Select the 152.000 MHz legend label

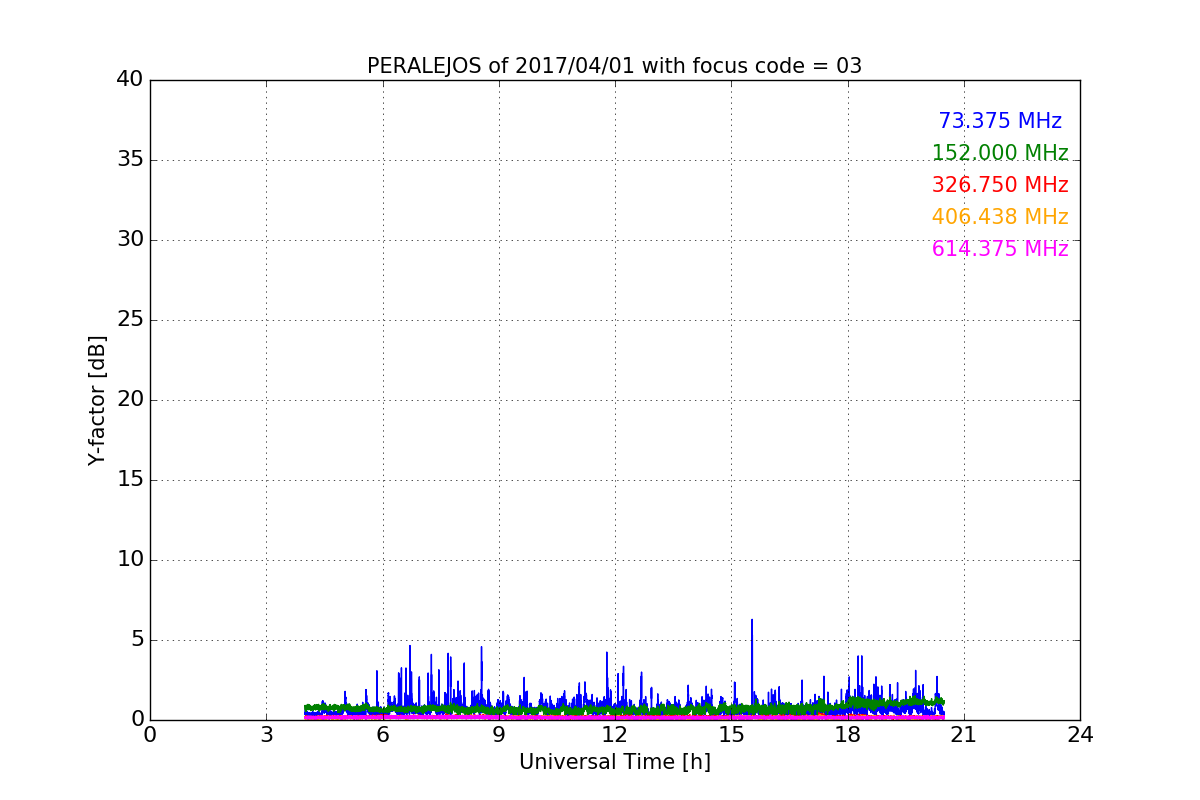click(1000, 153)
